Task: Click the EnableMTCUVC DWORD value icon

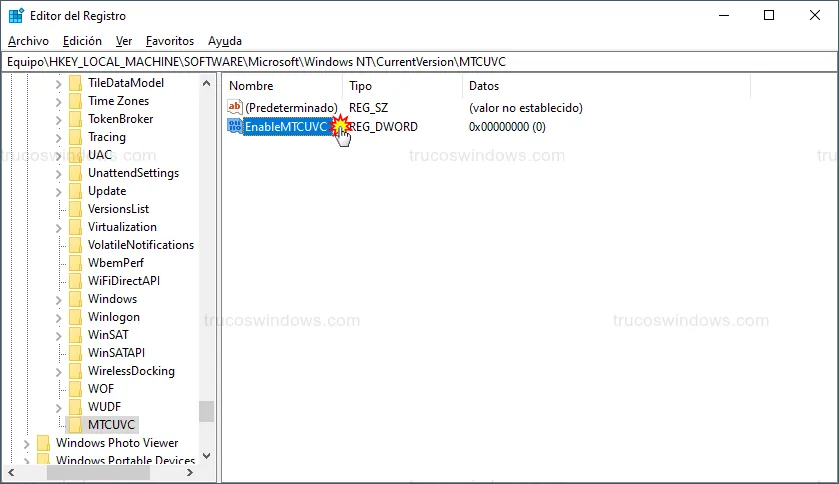Action: 235,127
